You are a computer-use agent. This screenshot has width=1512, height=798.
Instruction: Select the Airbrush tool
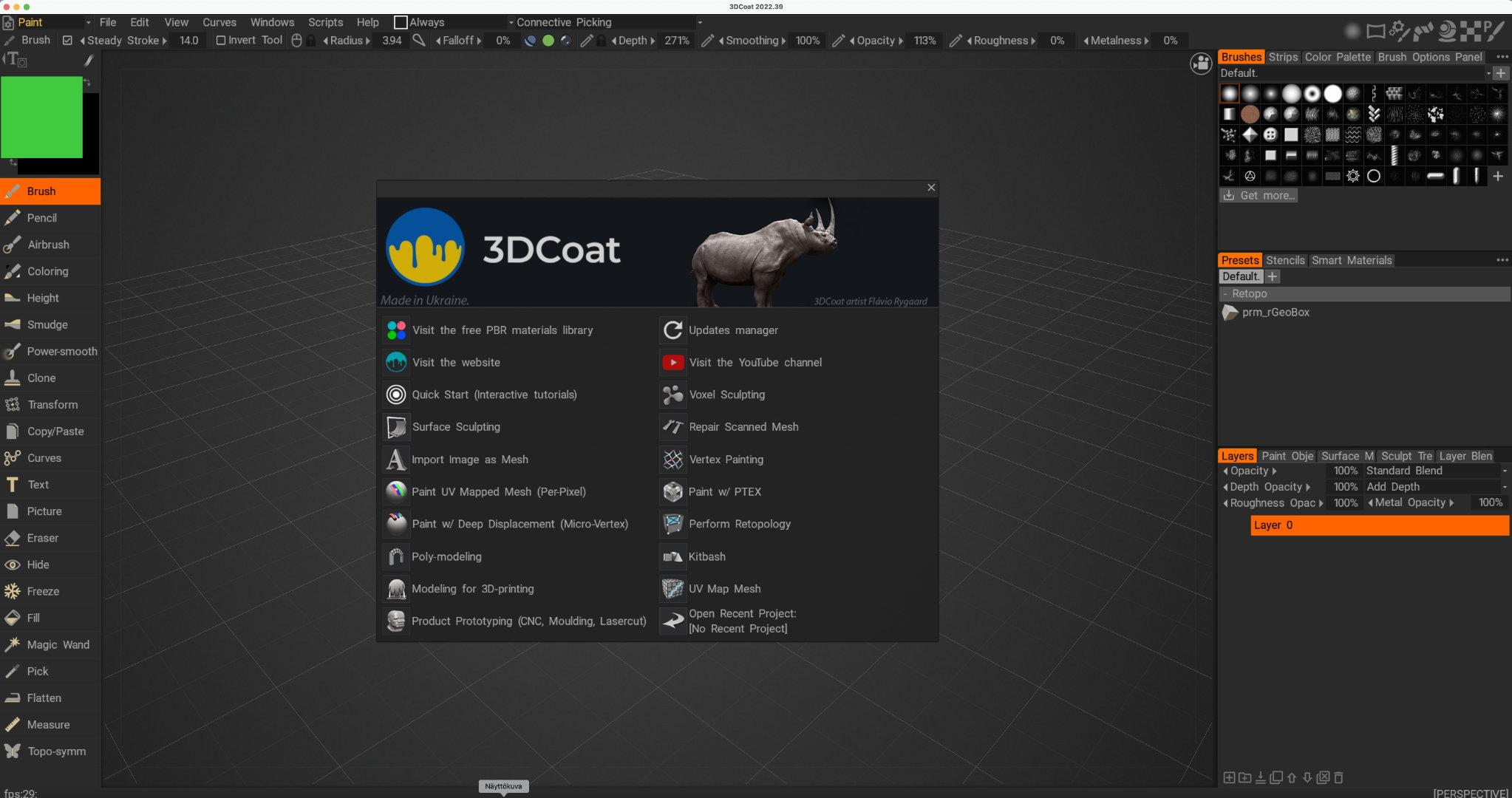[48, 245]
